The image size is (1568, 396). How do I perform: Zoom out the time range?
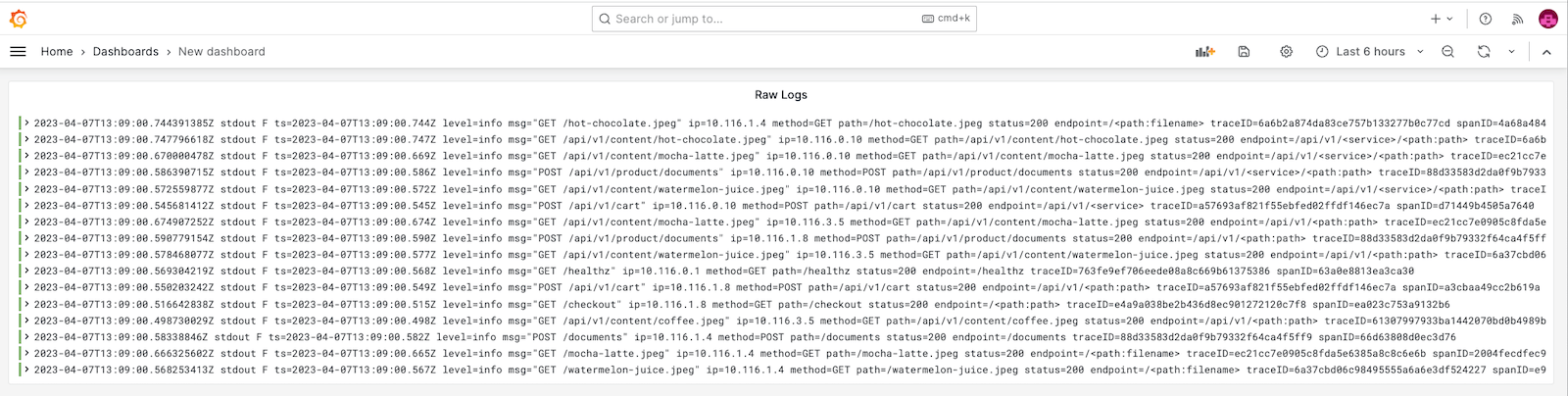tap(1447, 52)
